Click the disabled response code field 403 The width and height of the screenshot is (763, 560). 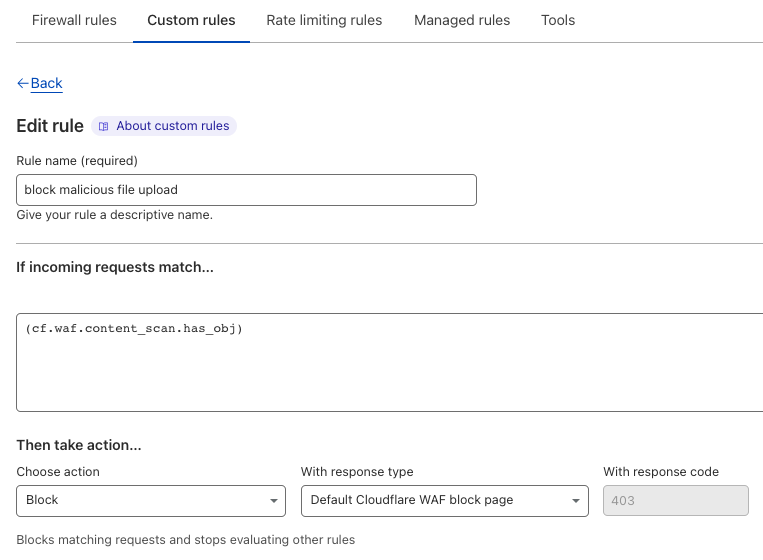[676, 501]
